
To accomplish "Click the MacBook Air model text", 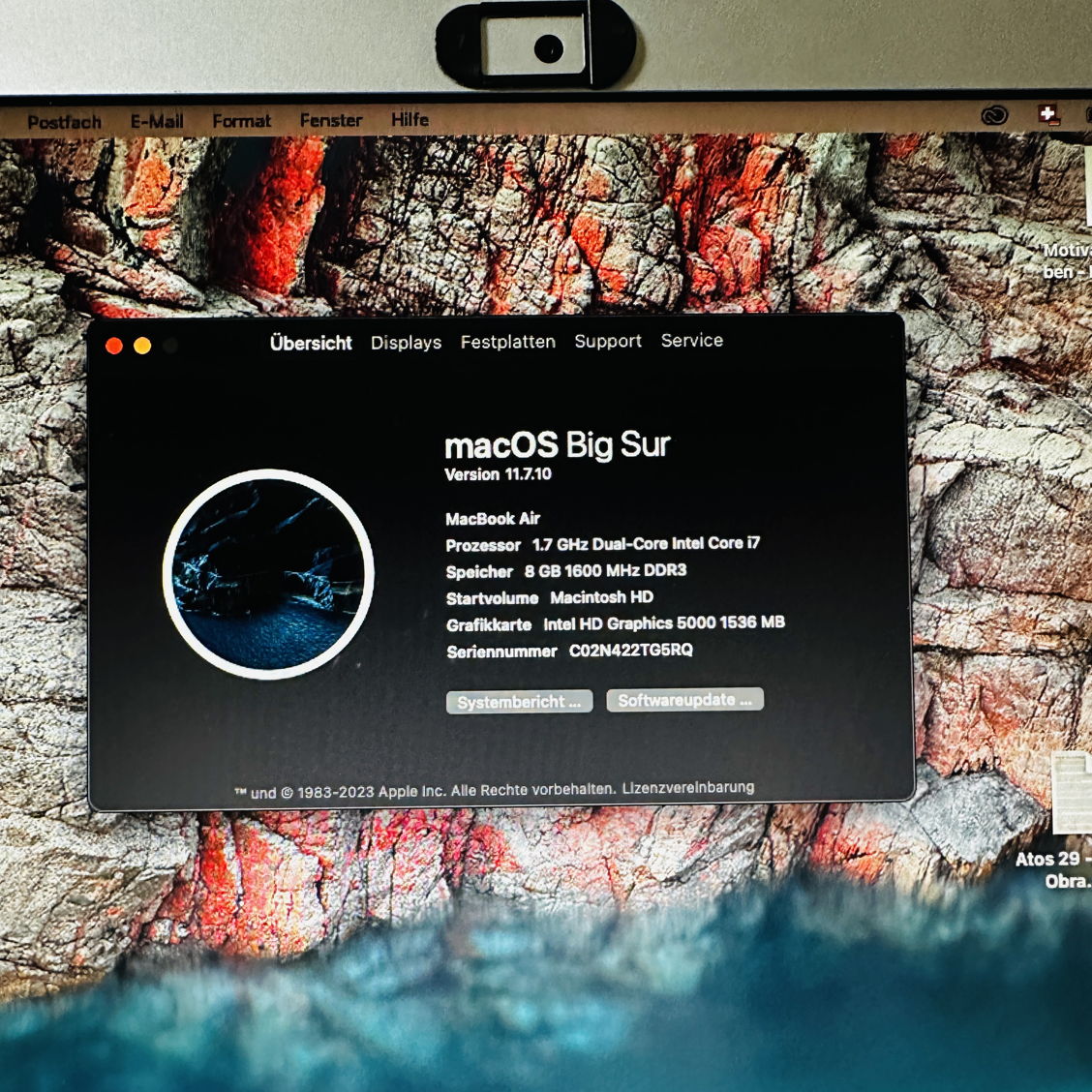I will point(493,518).
